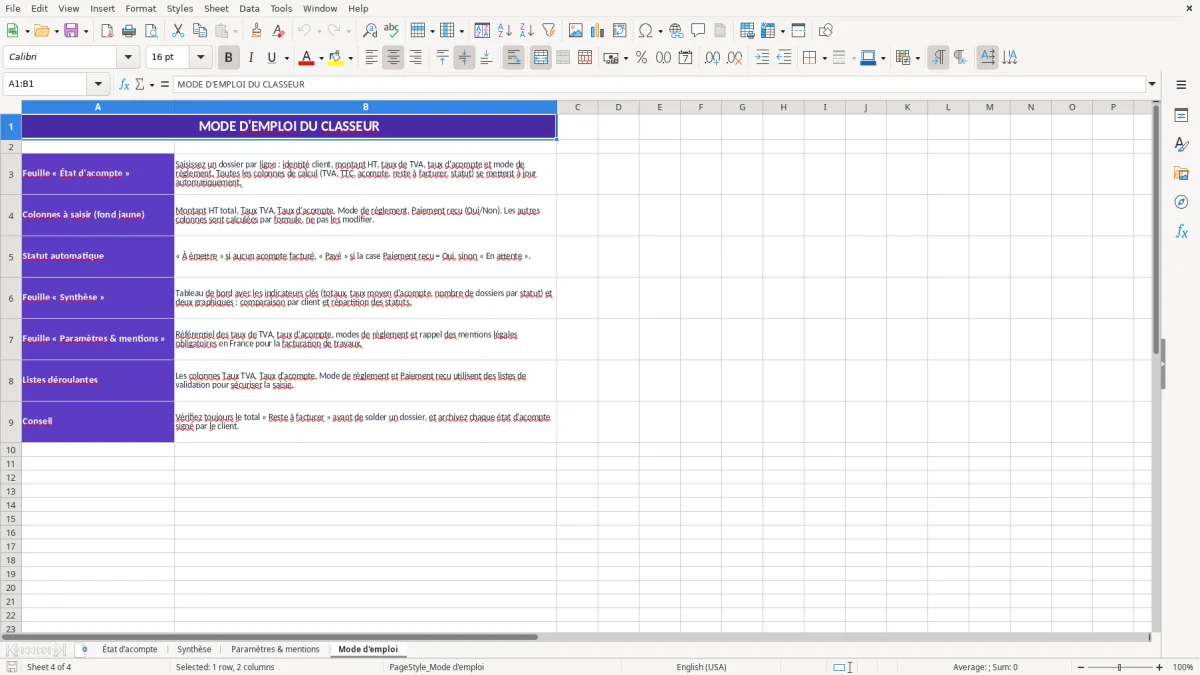Toggle print preview
Image resolution: width=1200 pixels, height=675 pixels.
pos(151,31)
